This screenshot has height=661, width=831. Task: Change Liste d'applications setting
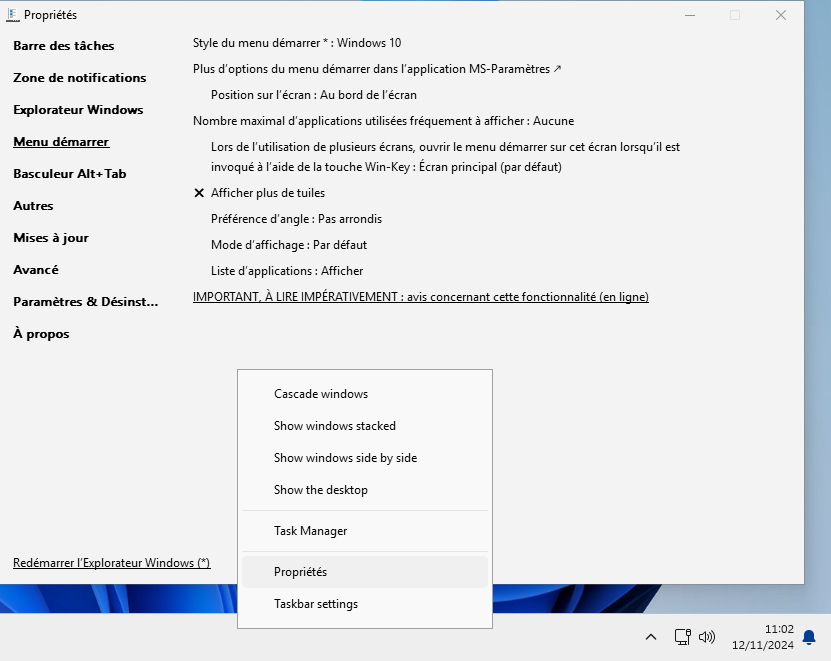coord(287,271)
